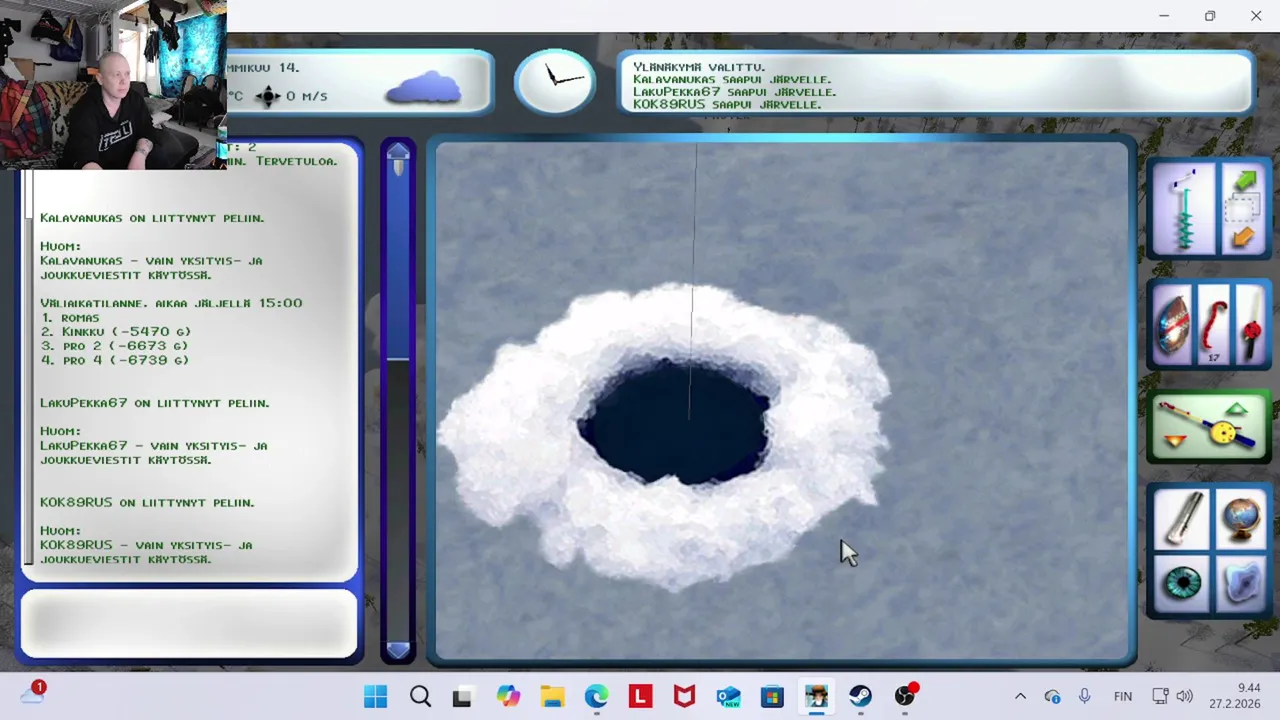The height and width of the screenshot is (720, 1280).
Task: Click the chat message input field
Action: point(188,624)
